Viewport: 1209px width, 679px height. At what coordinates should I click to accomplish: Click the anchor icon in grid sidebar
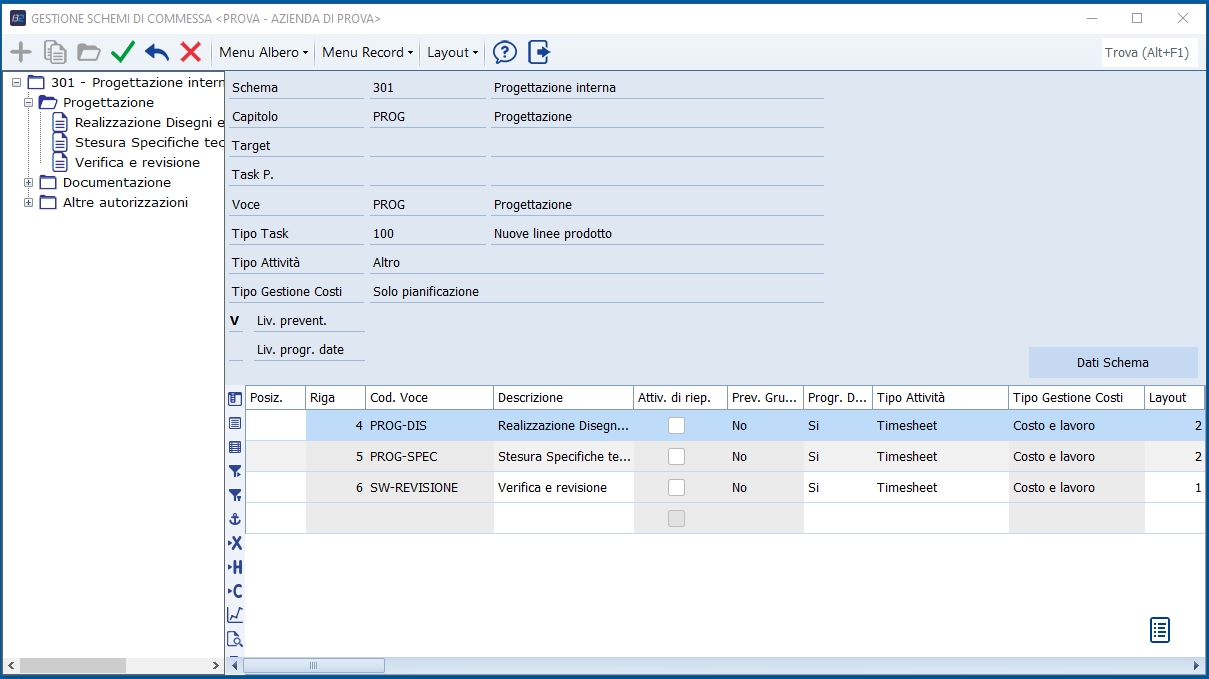tap(235, 519)
